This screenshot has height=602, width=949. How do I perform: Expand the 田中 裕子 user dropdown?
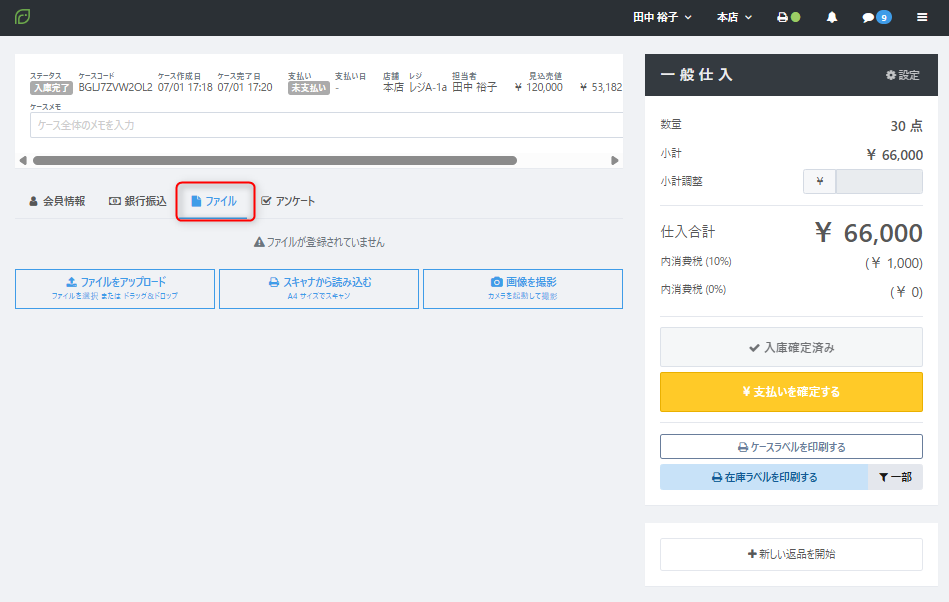tap(662, 18)
